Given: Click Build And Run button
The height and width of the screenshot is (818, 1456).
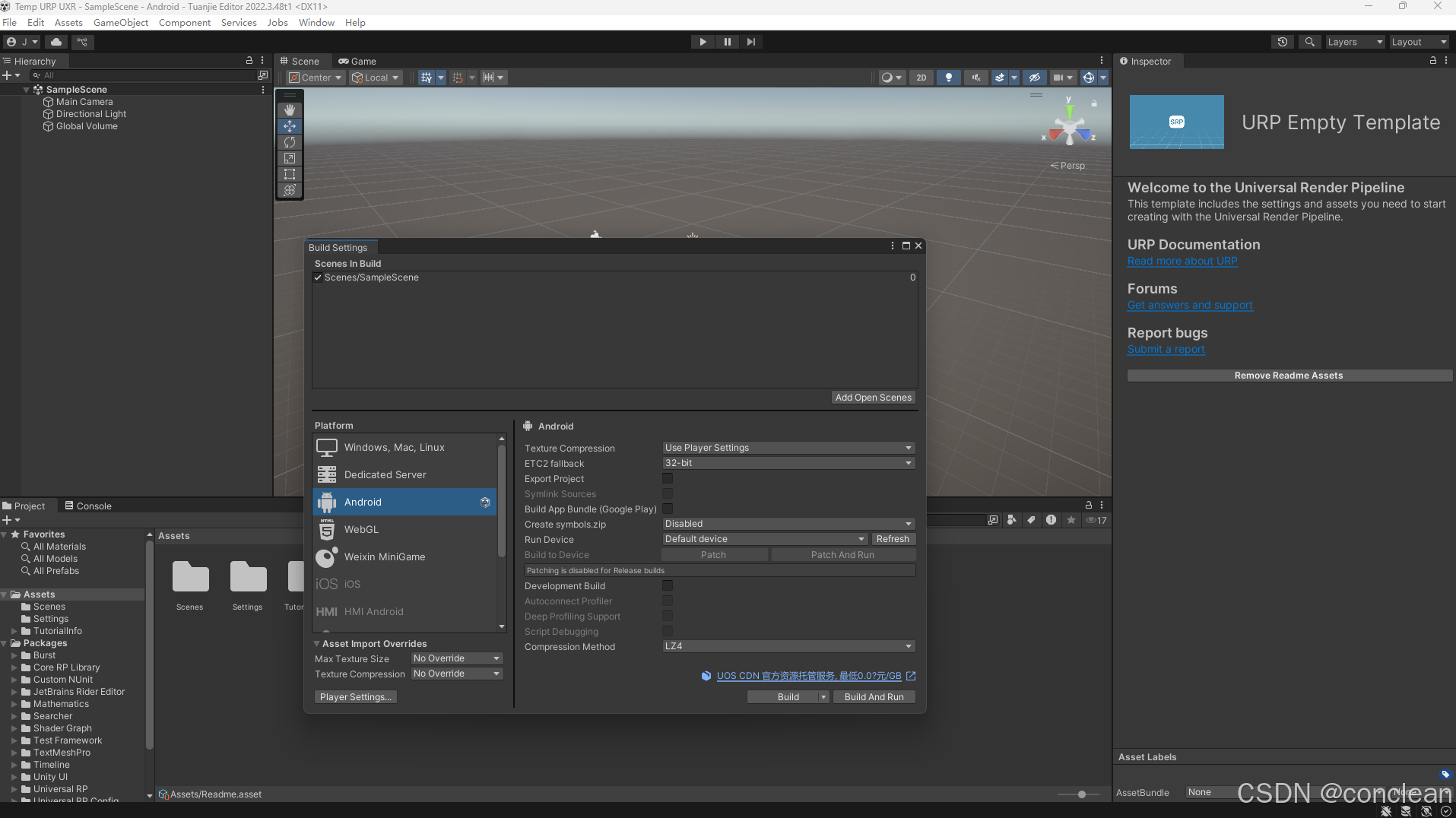Looking at the screenshot, I should (874, 697).
